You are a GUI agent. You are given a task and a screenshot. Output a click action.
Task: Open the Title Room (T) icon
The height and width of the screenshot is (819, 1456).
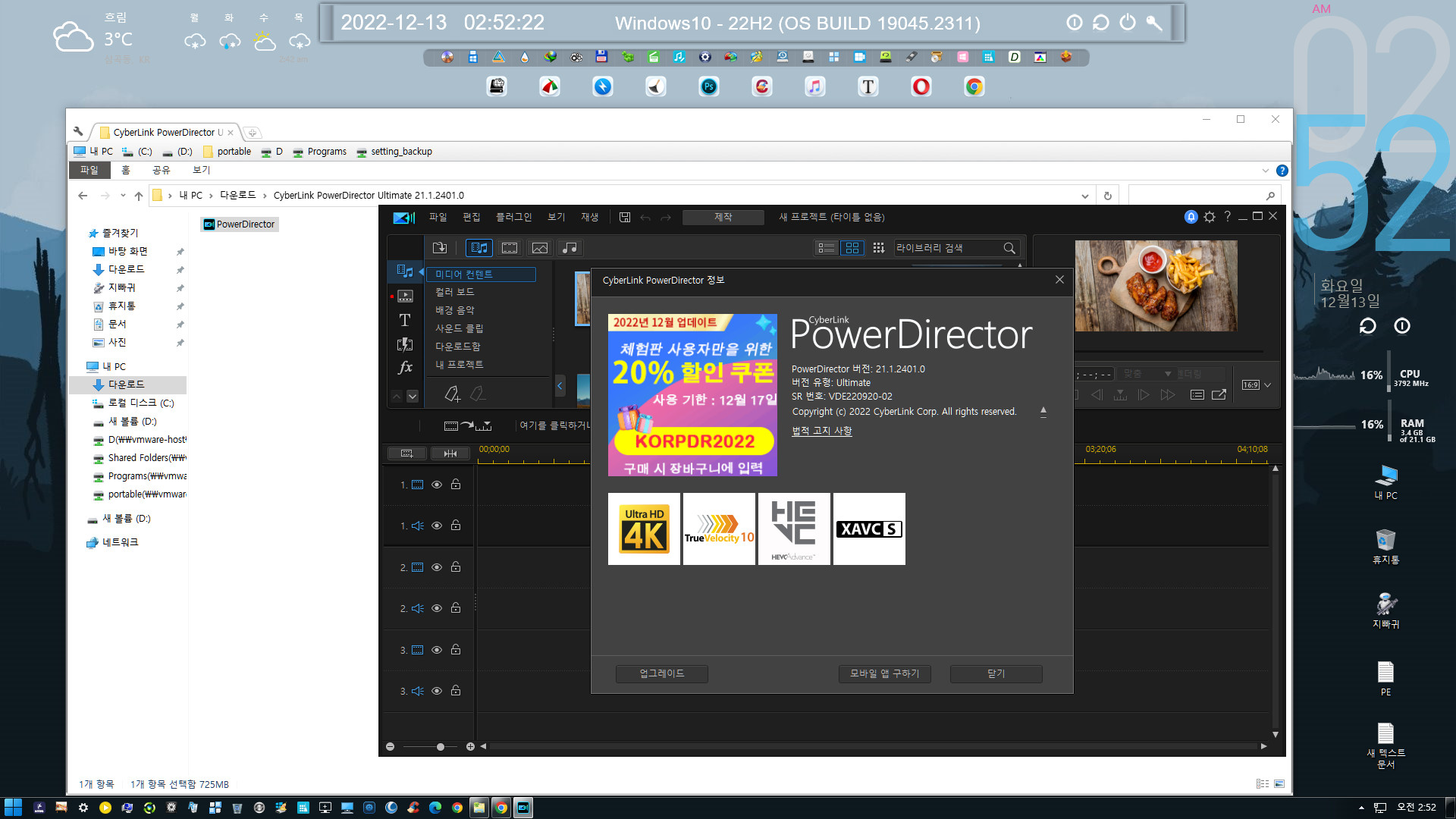click(x=405, y=320)
